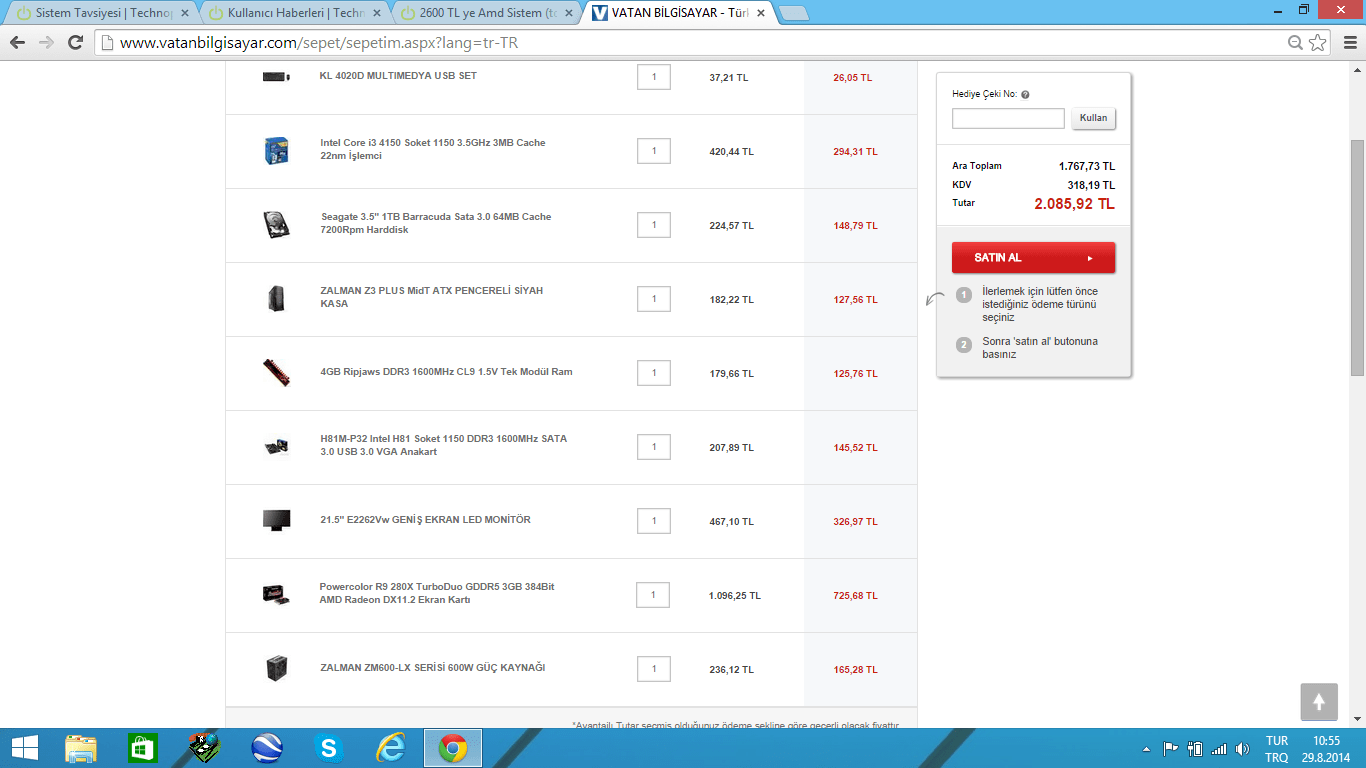Click the KL 4020D USB set product image

276,77
